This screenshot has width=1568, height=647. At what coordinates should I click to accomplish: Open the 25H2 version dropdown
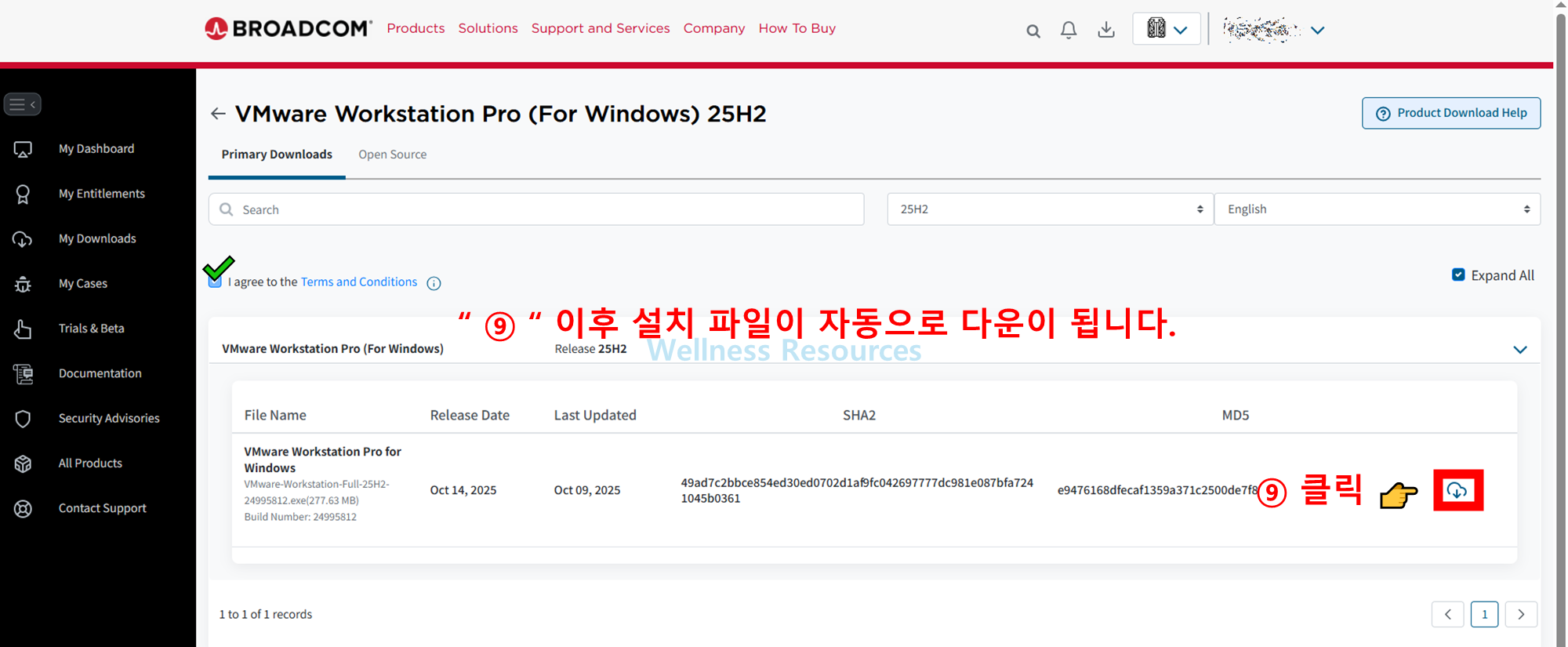point(1051,209)
